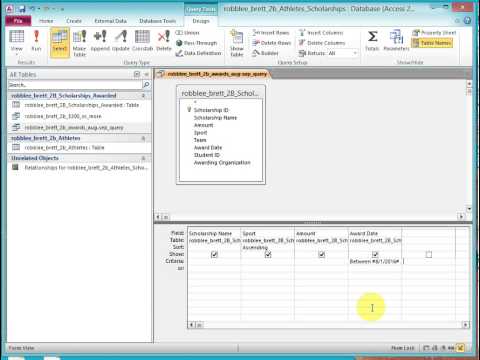Open the File tab
The image size is (480, 360).
coord(18,21)
